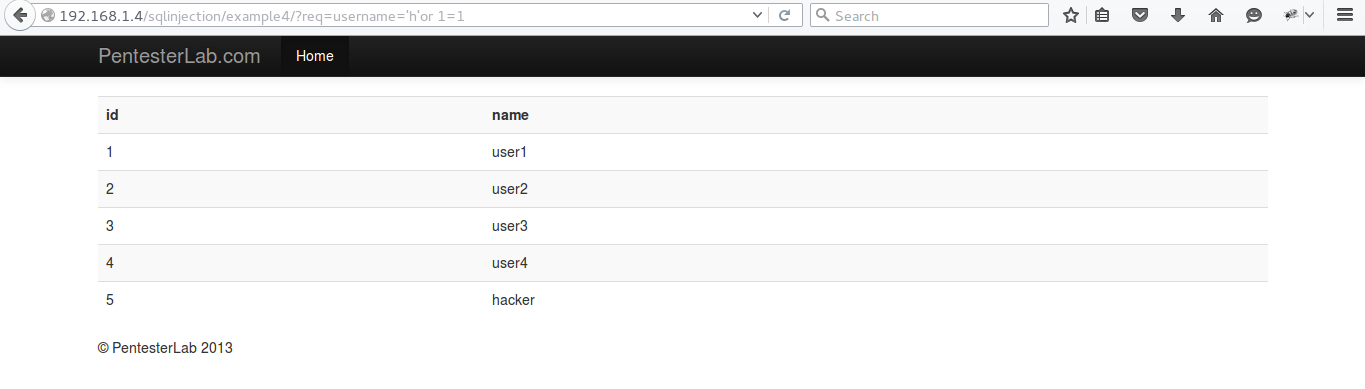Select table cell user3
Viewport: 1365px width, 389px height.
point(509,226)
